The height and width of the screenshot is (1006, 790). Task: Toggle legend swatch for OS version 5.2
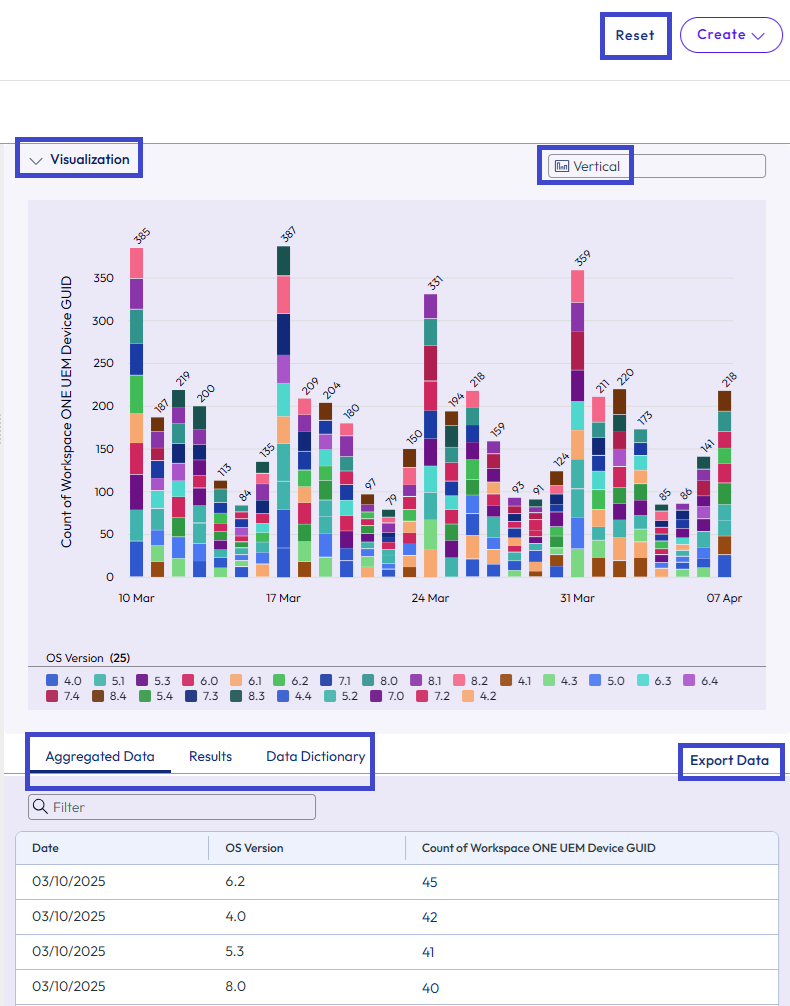(x=330, y=695)
